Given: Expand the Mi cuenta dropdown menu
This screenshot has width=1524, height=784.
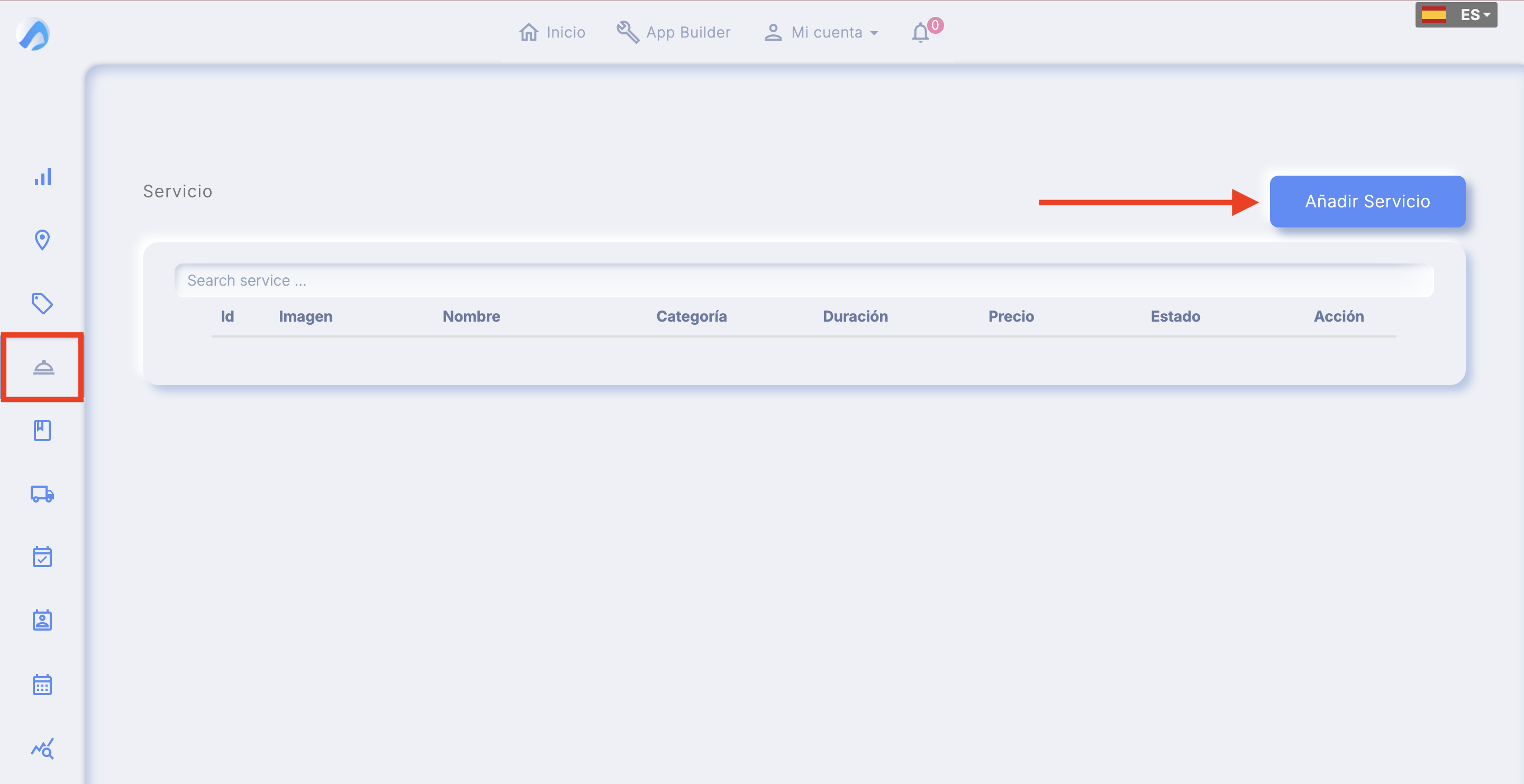Looking at the screenshot, I should point(821,32).
